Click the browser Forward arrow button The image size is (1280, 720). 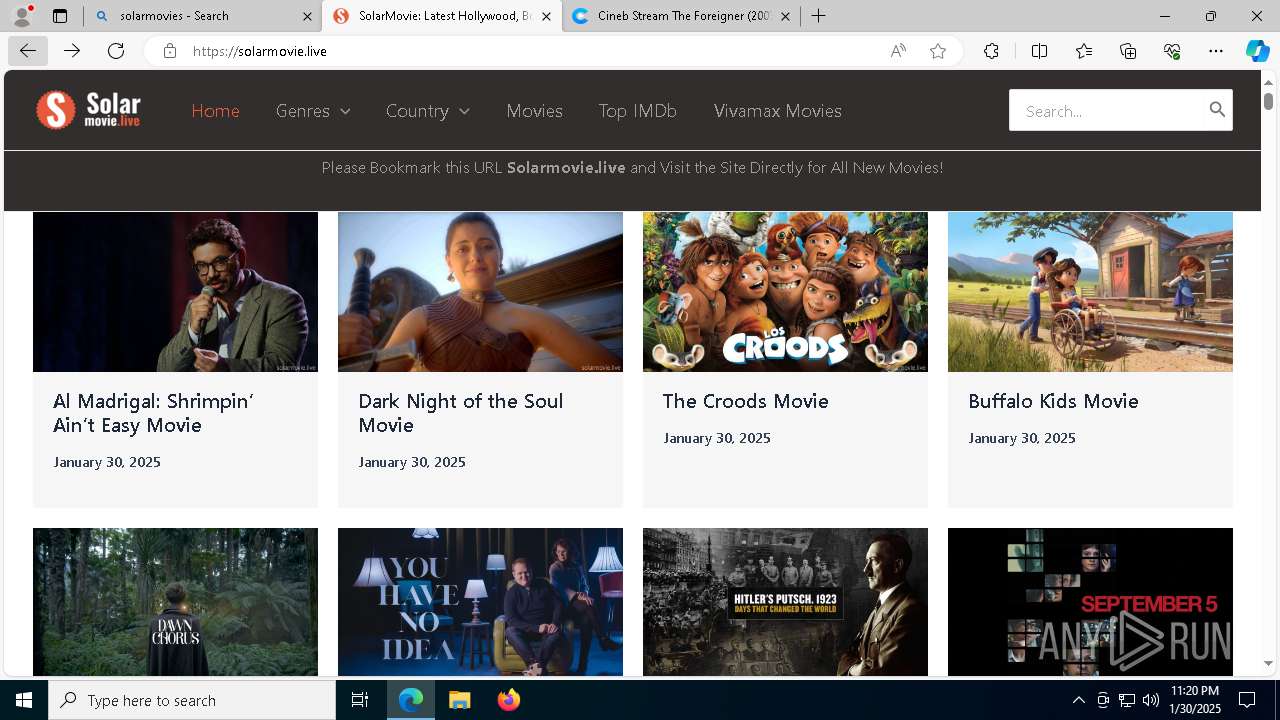pos(72,51)
